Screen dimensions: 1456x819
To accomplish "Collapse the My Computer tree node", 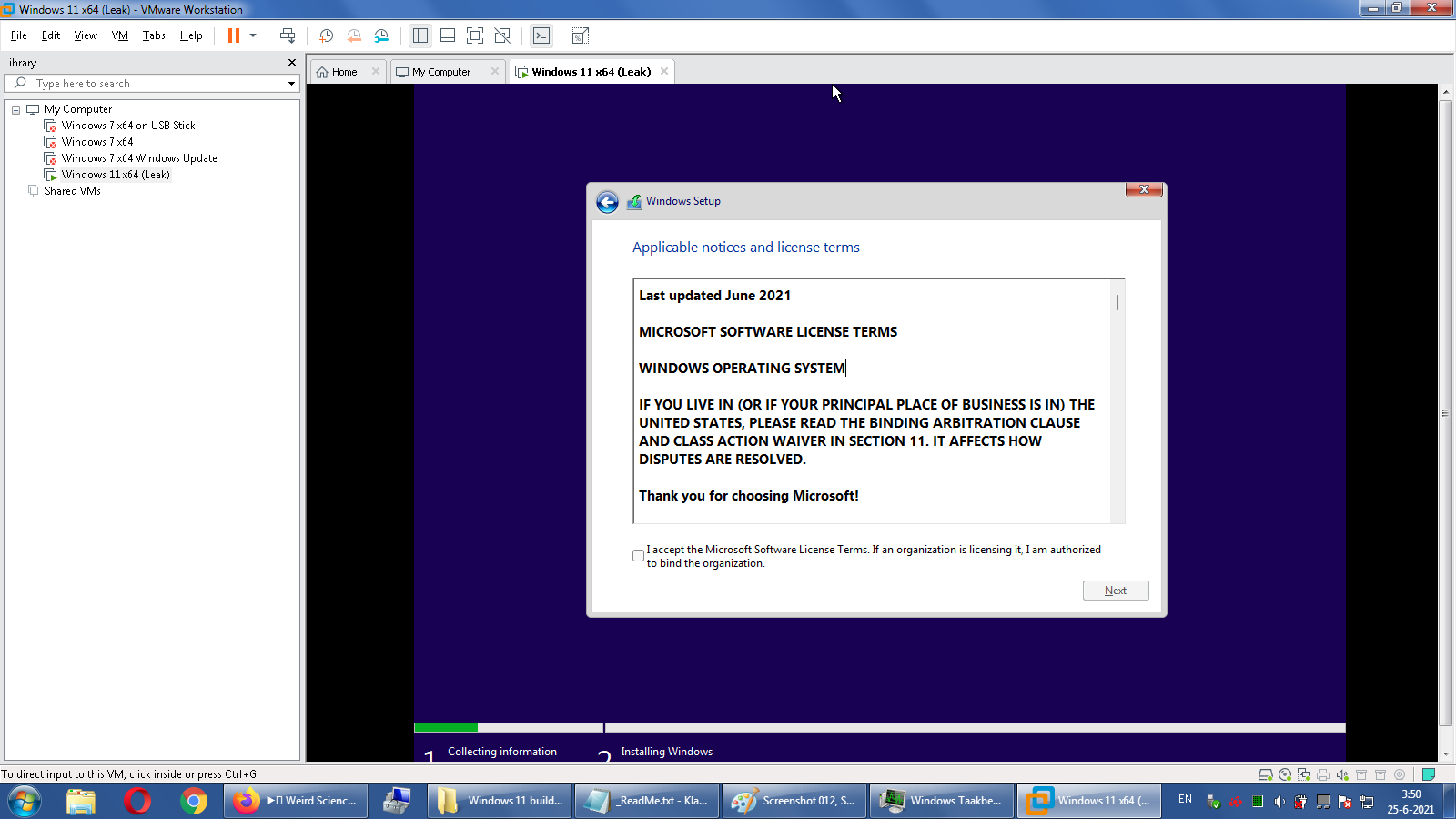I will (15, 109).
